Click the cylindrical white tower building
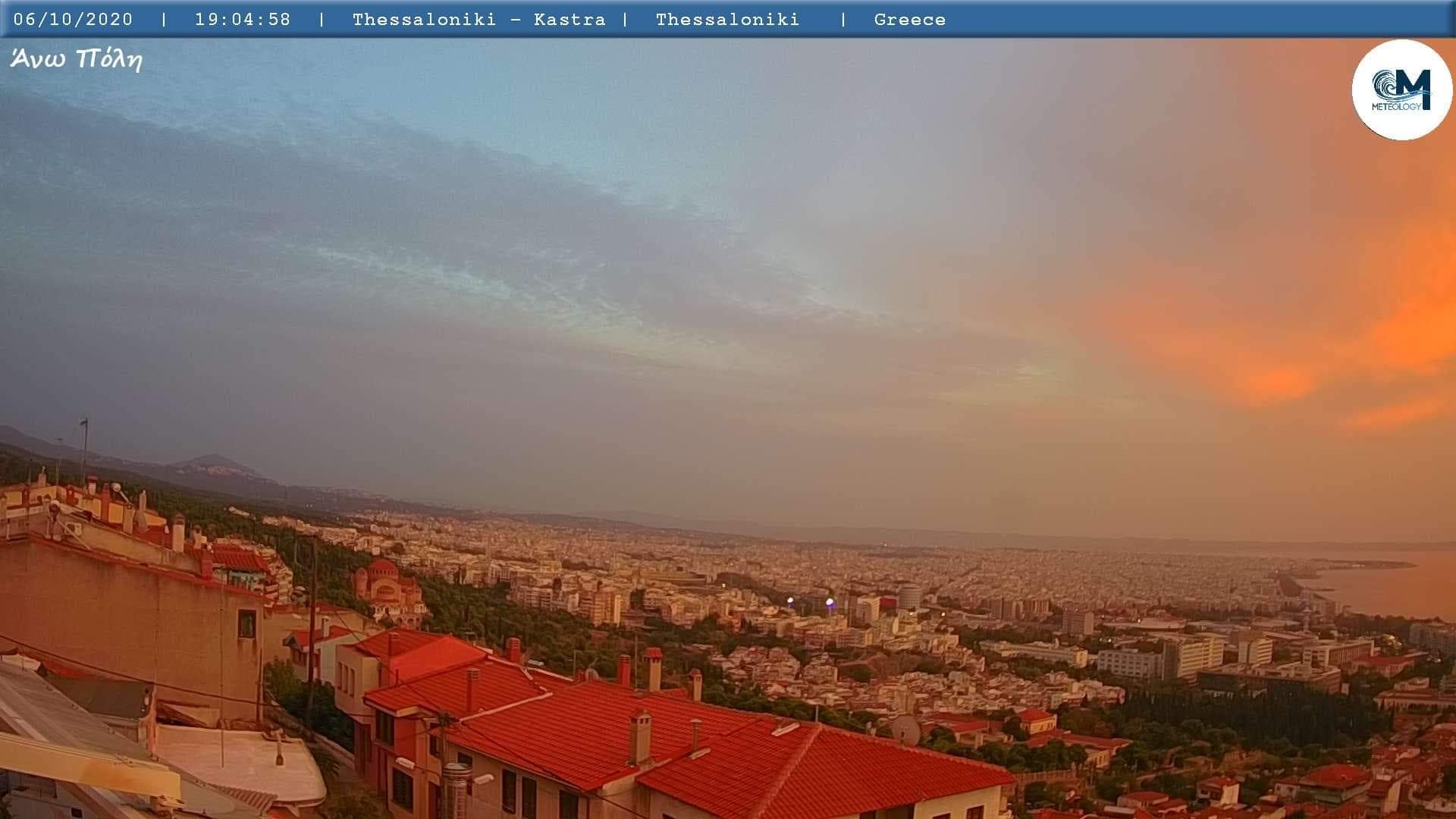Screen dimensions: 1456x819 click(x=909, y=598)
